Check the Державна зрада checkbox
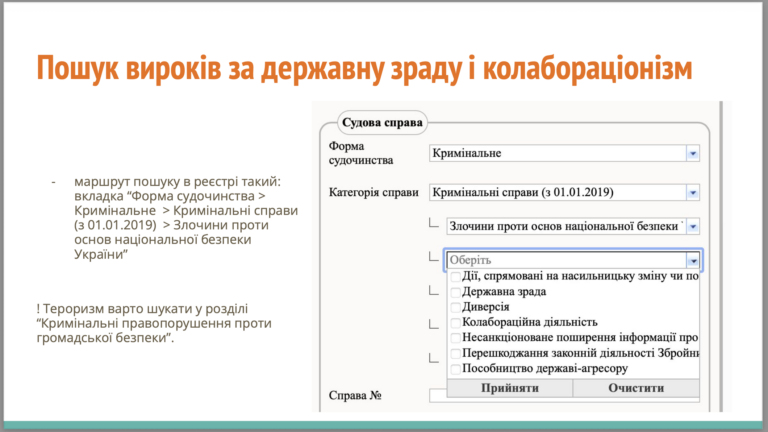Screen dimensions: 768x432 pyautogui.click(x=456, y=293)
